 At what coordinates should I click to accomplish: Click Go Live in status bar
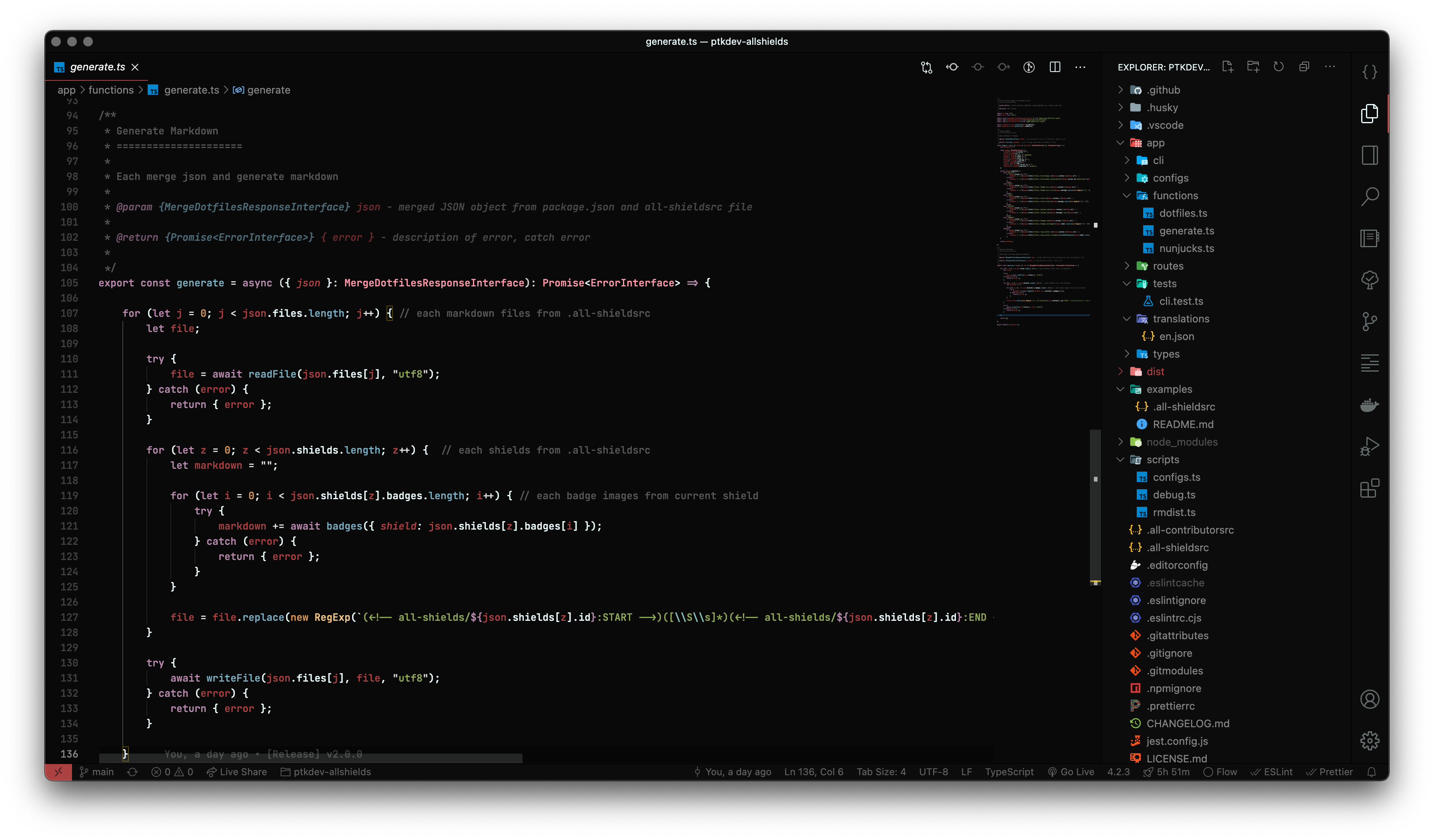coord(1071,772)
